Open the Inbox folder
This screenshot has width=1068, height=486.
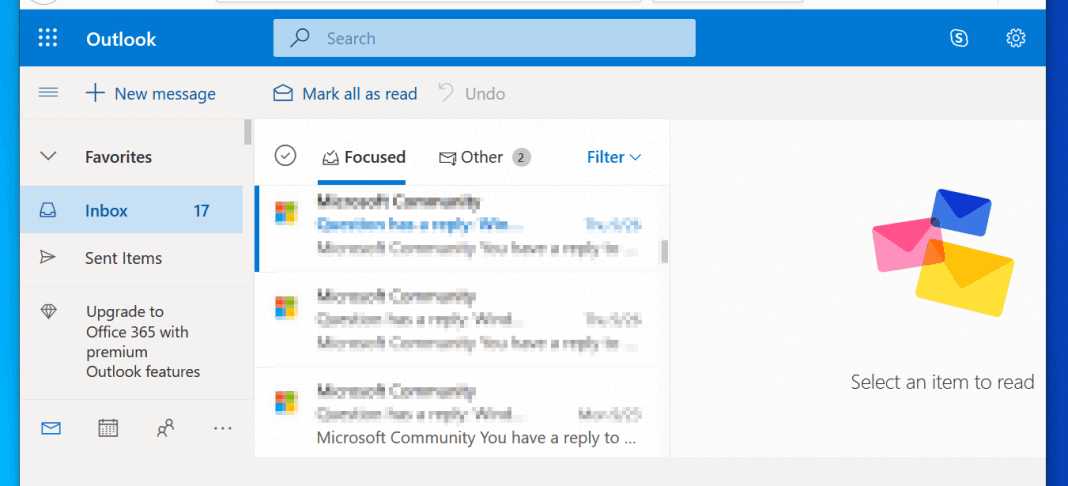pyautogui.click(x=131, y=211)
